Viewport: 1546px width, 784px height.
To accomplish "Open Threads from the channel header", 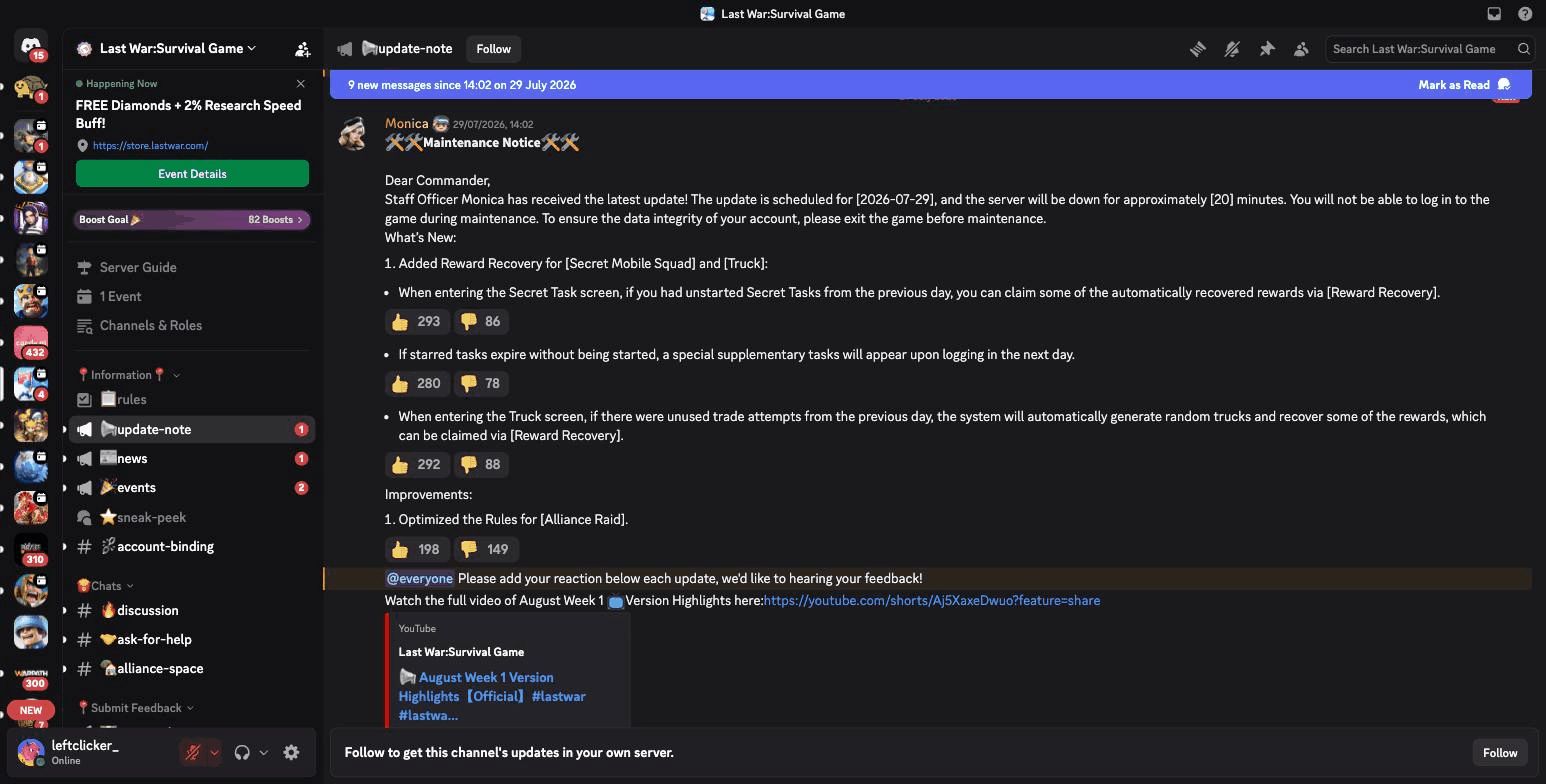I will (1197, 49).
